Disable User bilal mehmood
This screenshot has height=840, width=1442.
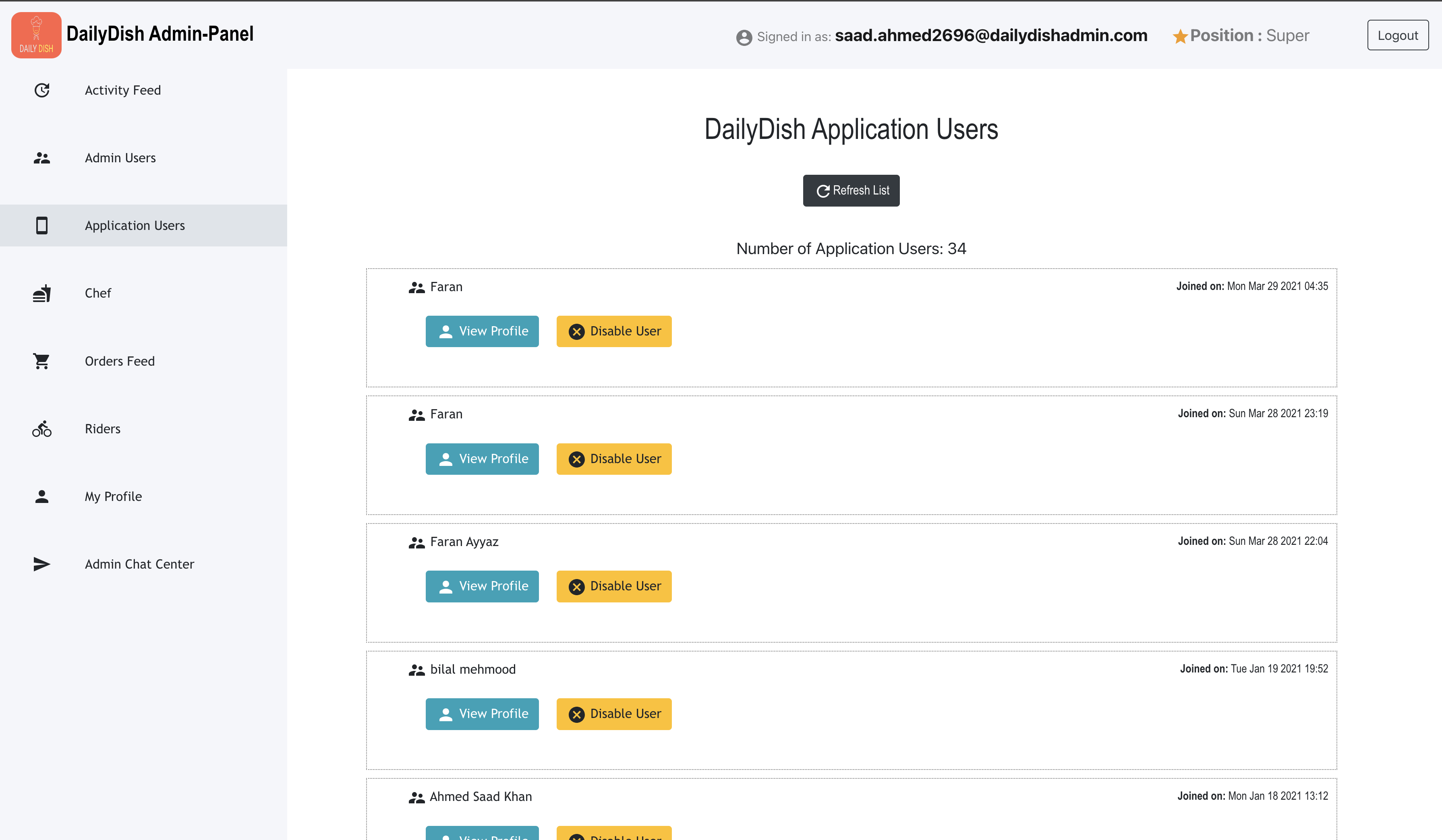click(x=614, y=714)
